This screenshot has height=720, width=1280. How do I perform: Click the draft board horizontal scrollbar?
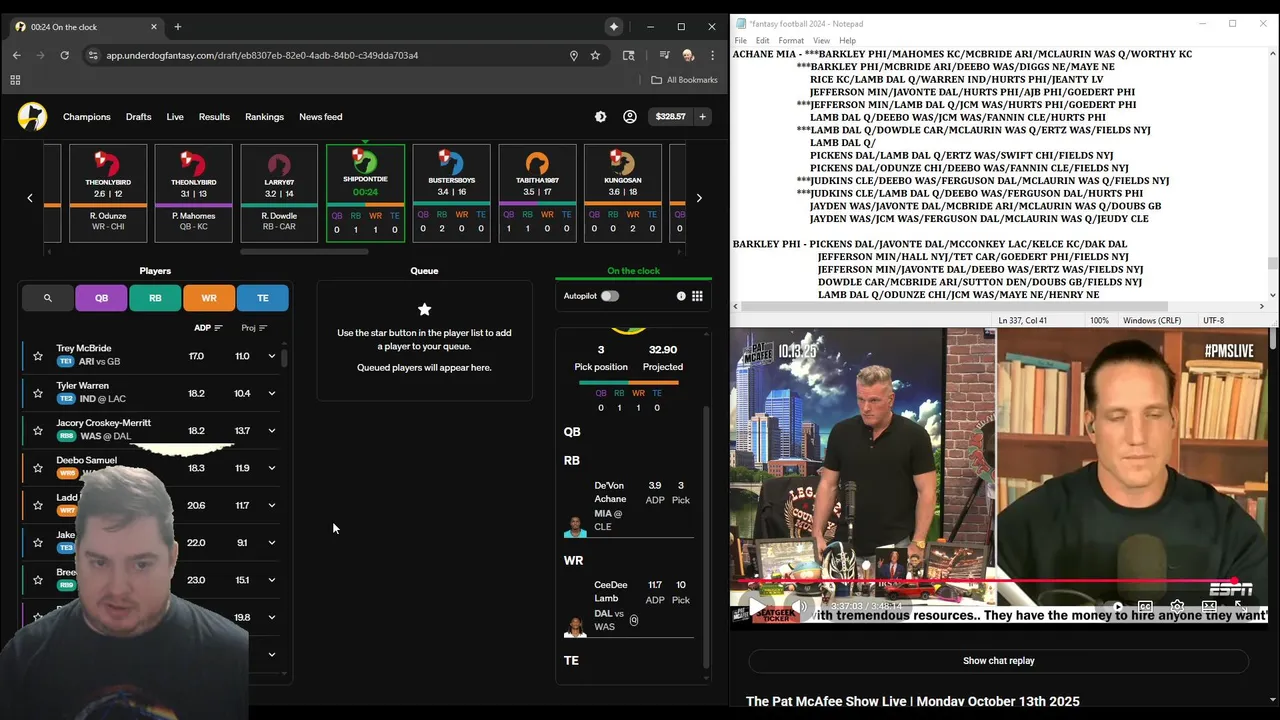tap(304, 251)
